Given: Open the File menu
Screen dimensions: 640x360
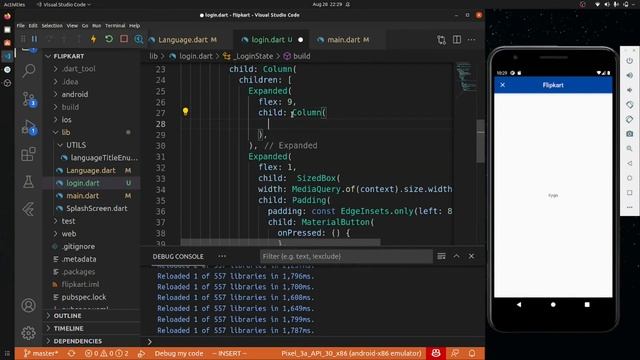Looking at the screenshot, I should click(x=21, y=25).
